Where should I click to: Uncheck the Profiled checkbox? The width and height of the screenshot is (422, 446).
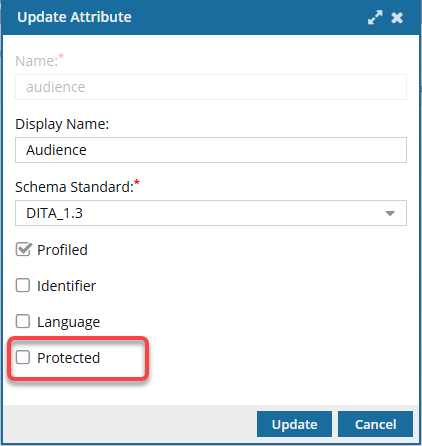tap(23, 249)
